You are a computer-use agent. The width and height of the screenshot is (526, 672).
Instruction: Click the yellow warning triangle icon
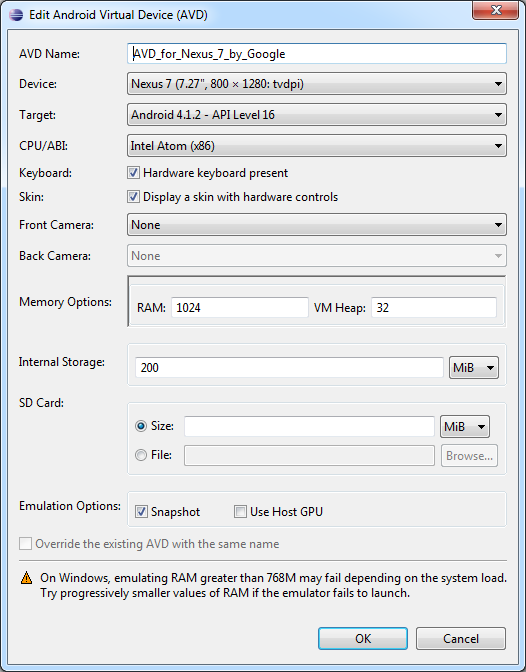[27, 578]
